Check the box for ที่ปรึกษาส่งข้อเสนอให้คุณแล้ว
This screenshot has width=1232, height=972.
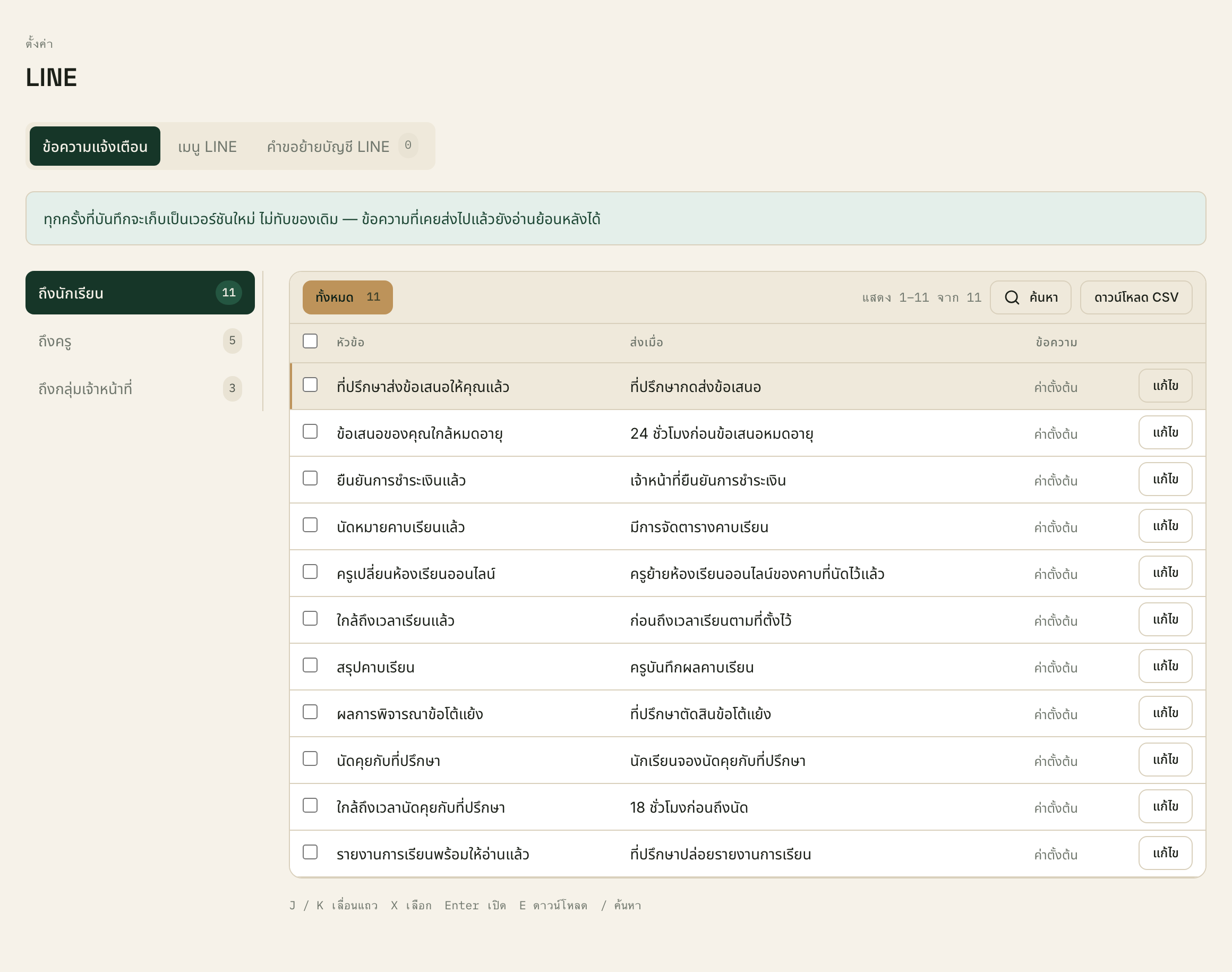tap(310, 385)
